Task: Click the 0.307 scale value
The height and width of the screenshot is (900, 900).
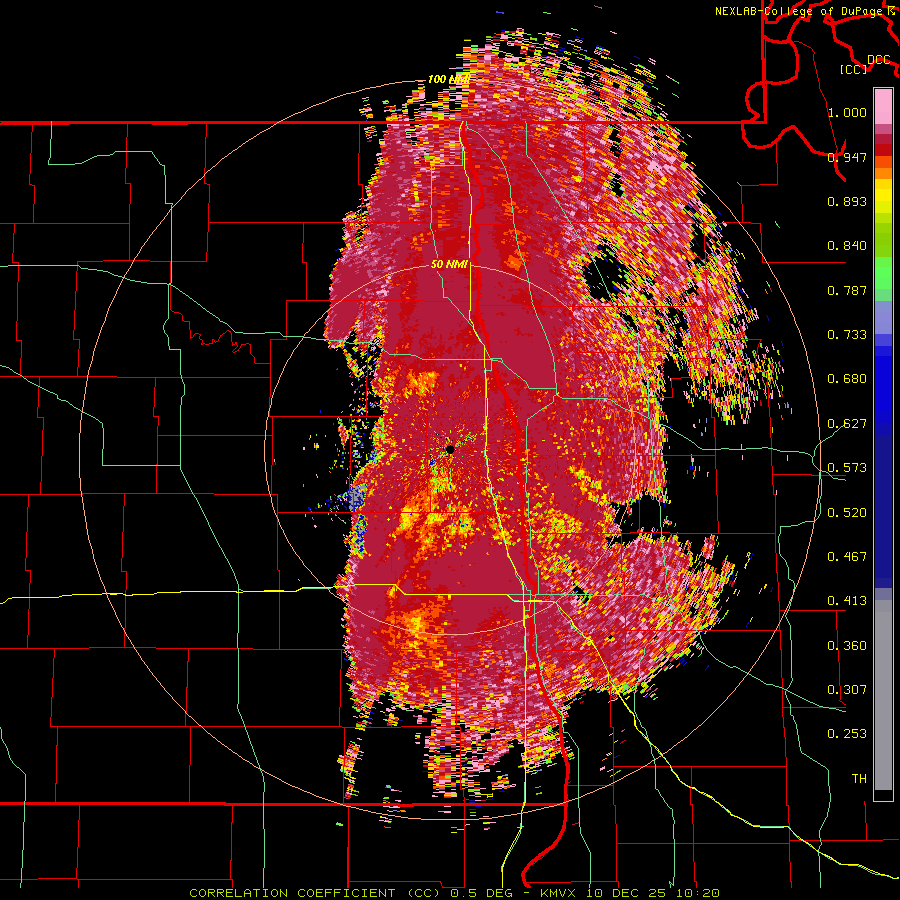Action: coord(847,690)
